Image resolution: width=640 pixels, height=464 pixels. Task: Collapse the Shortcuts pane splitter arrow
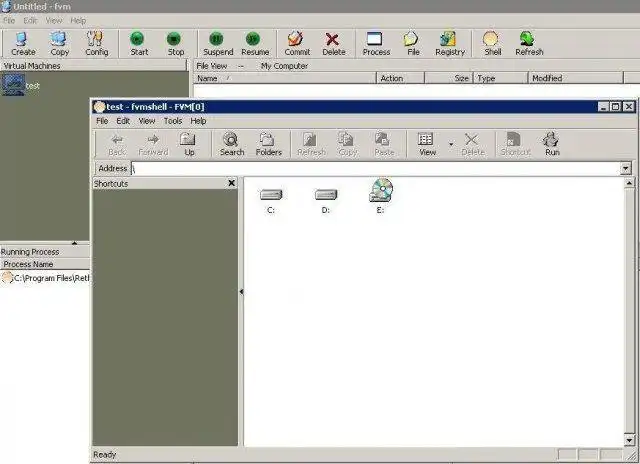point(241,292)
